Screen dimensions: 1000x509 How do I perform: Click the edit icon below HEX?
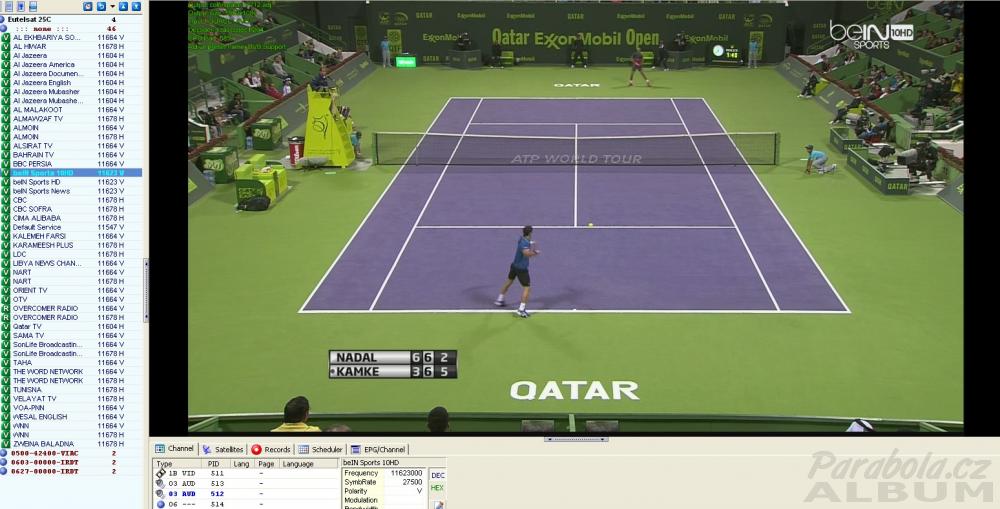coord(438,503)
